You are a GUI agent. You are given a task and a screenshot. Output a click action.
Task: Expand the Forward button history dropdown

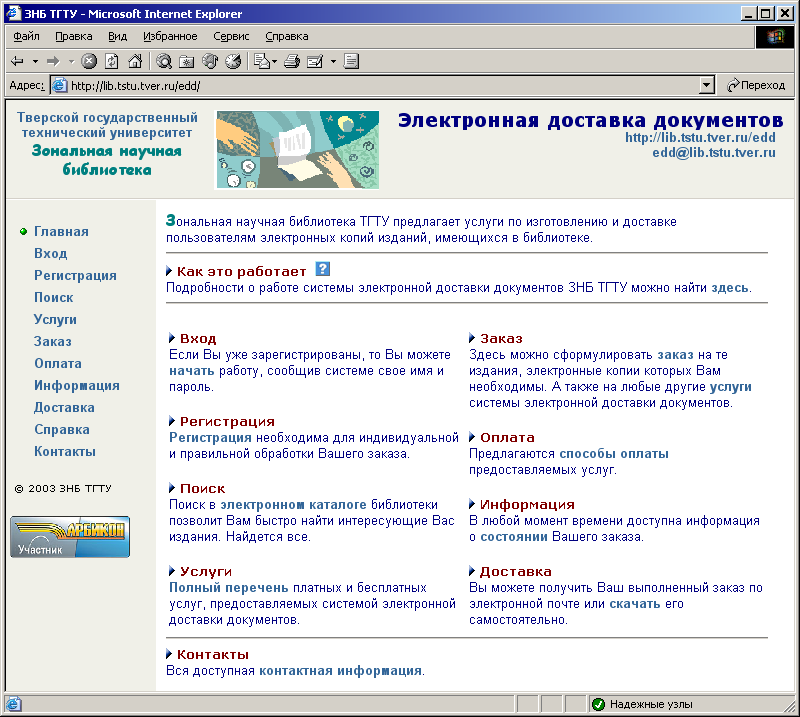pyautogui.click(x=71, y=62)
